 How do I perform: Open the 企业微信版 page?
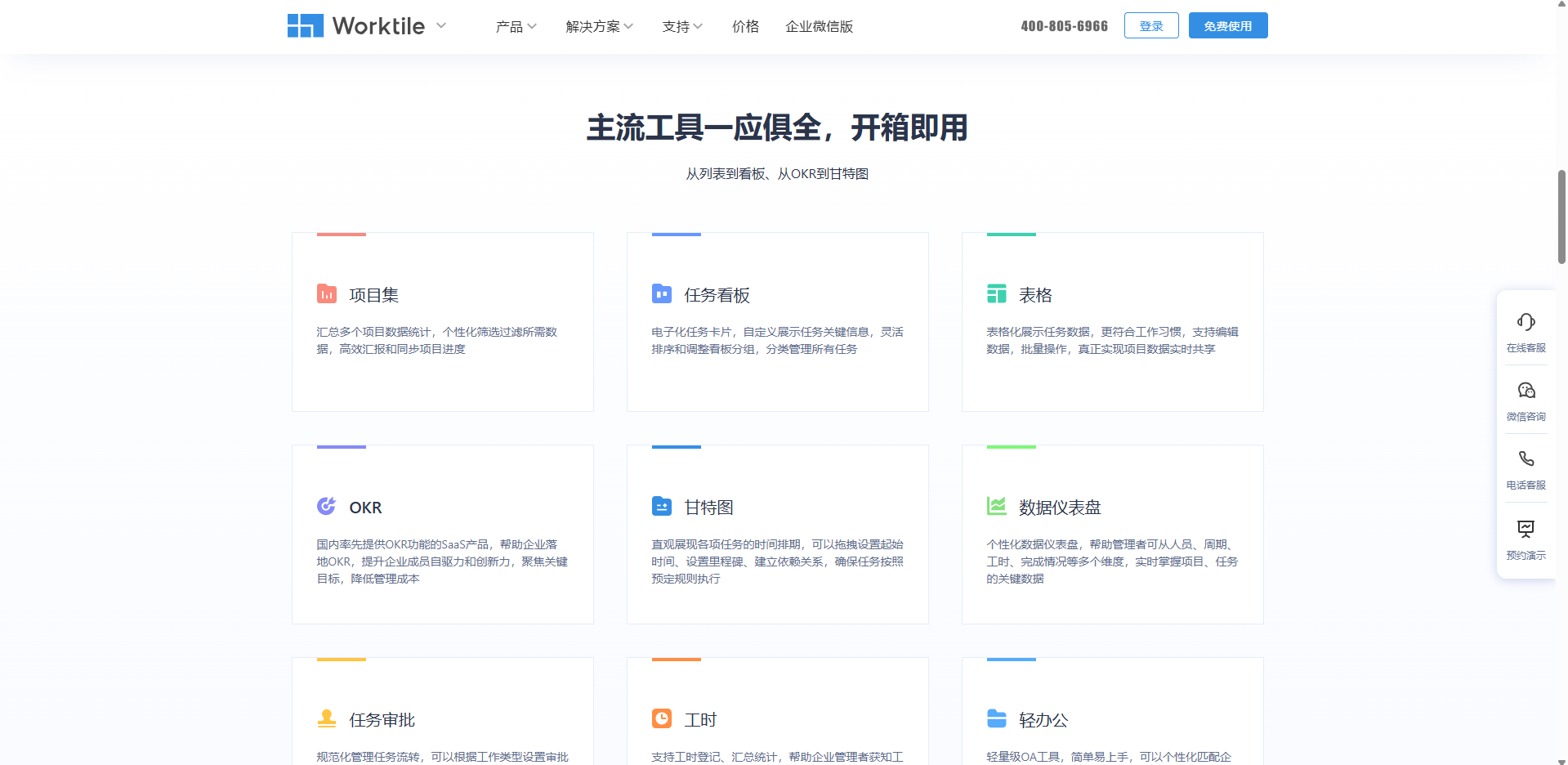(x=819, y=26)
